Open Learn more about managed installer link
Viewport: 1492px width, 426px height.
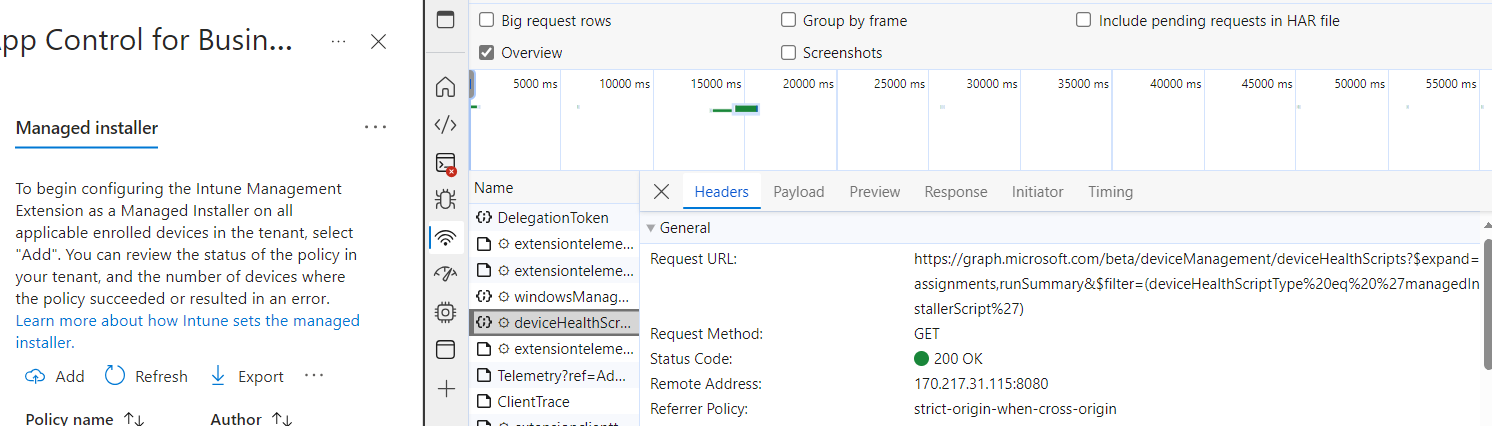[x=188, y=331]
